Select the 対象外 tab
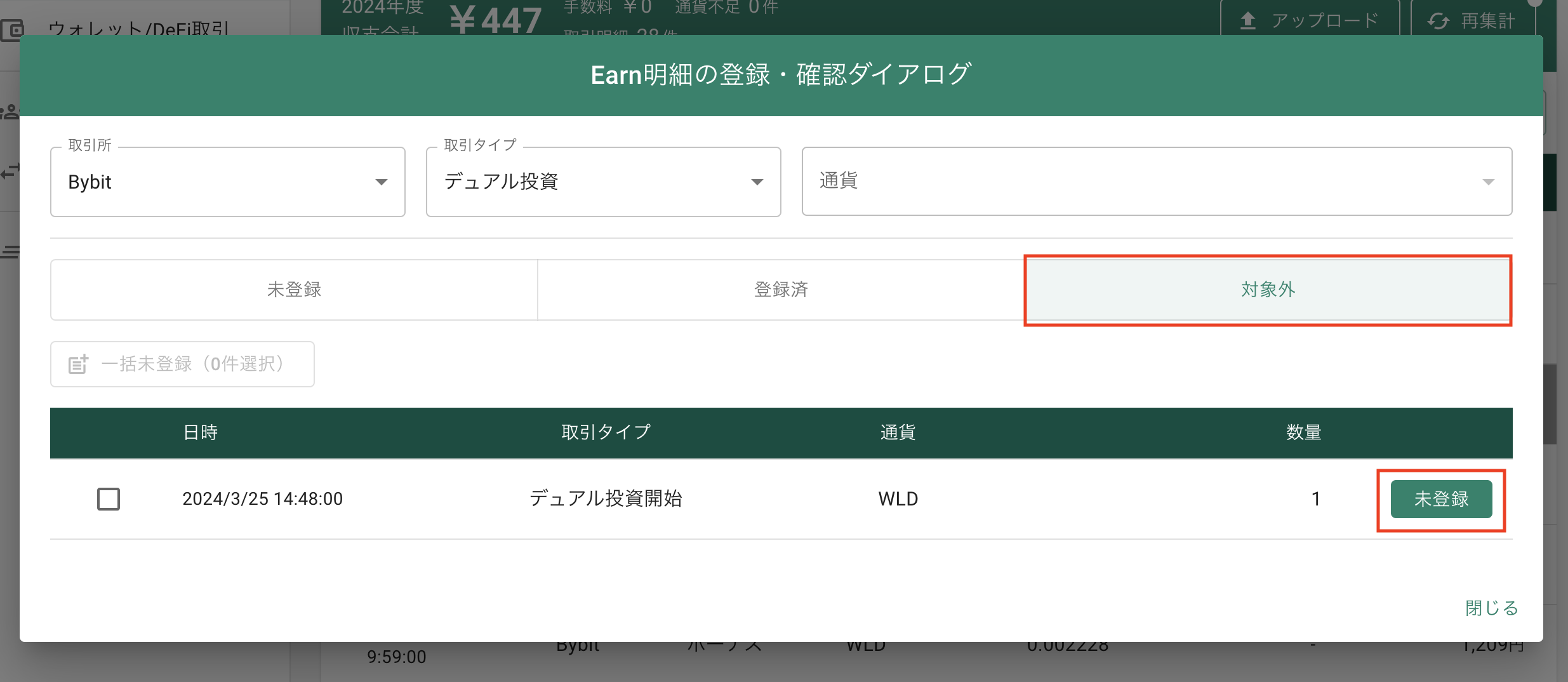This screenshot has height=682, width=1568. click(1268, 290)
